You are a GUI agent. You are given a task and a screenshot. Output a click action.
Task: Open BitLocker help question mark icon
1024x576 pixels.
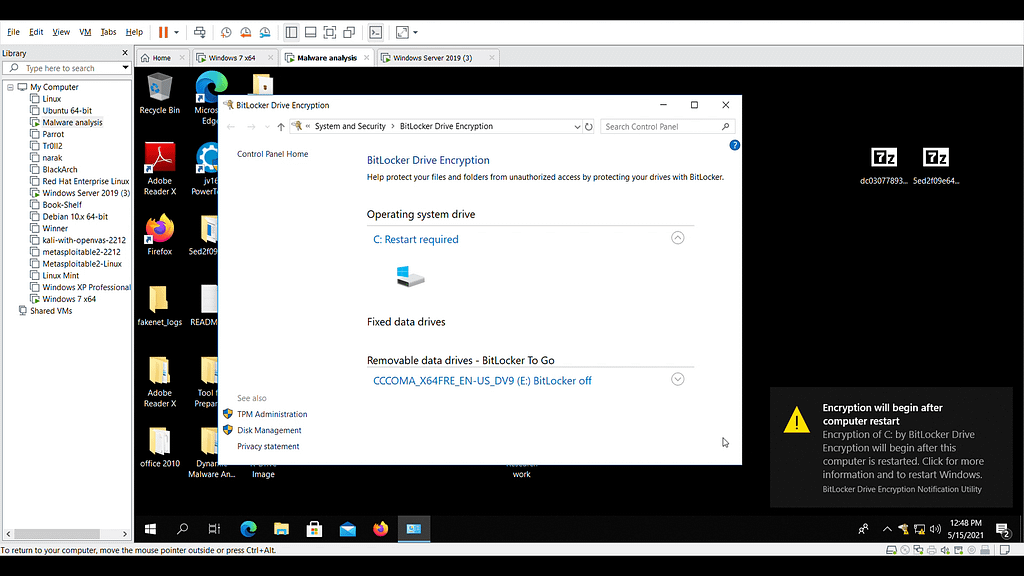[735, 145]
